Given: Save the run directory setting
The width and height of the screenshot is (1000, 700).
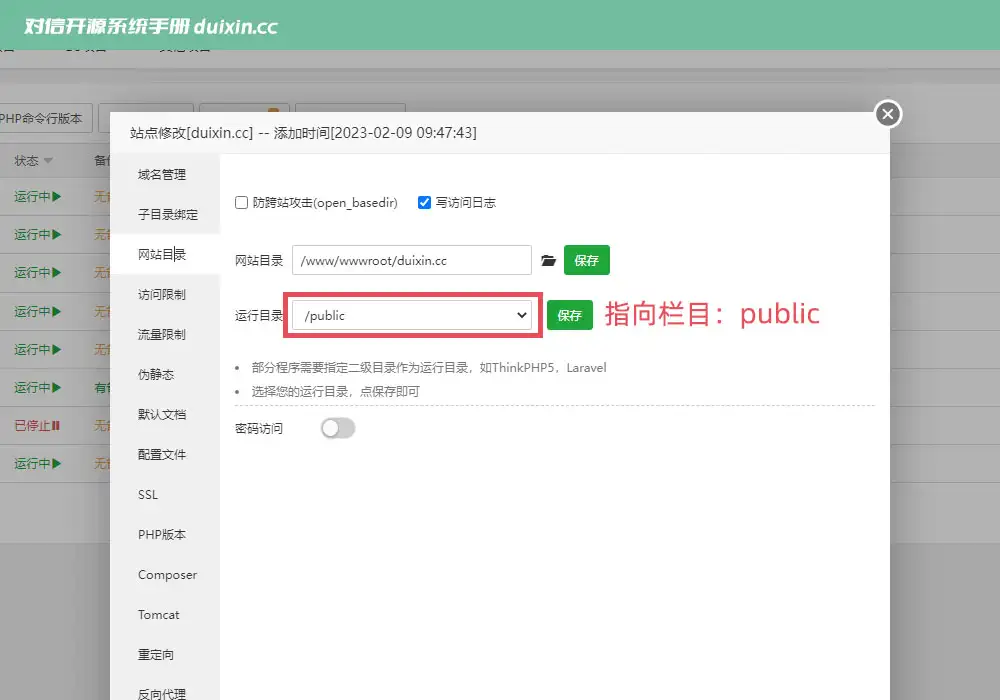Looking at the screenshot, I should coord(569,315).
